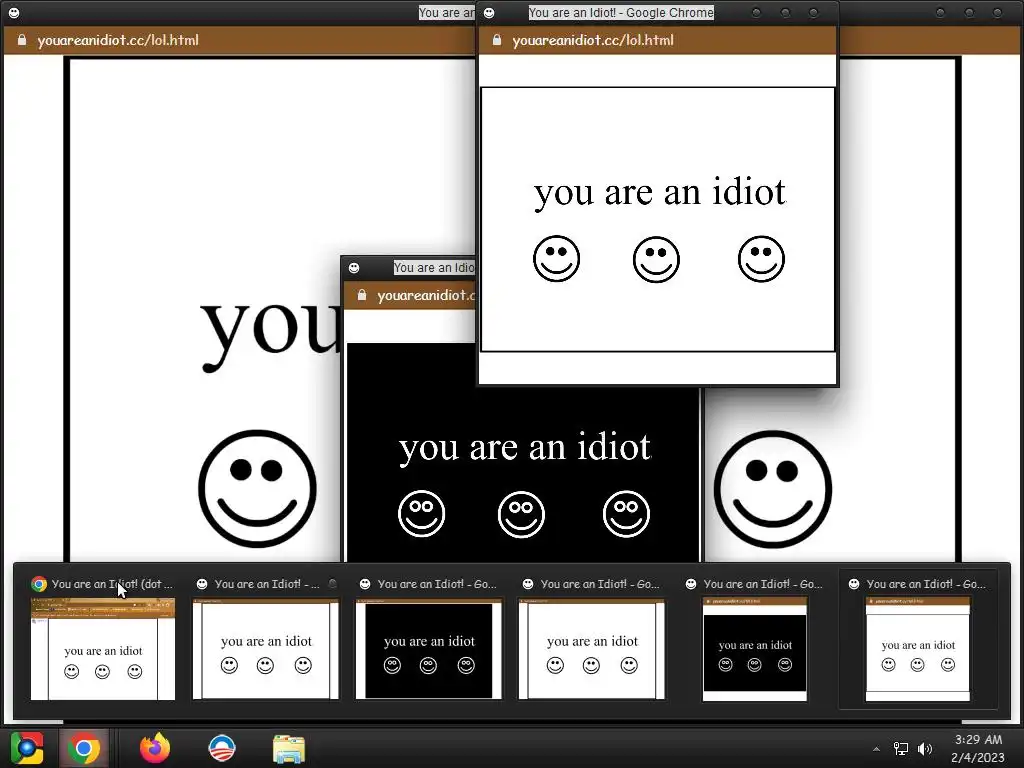Open the Obama rising-sun logo taskbar app
This screenshot has height=768, width=1024.
coord(222,748)
